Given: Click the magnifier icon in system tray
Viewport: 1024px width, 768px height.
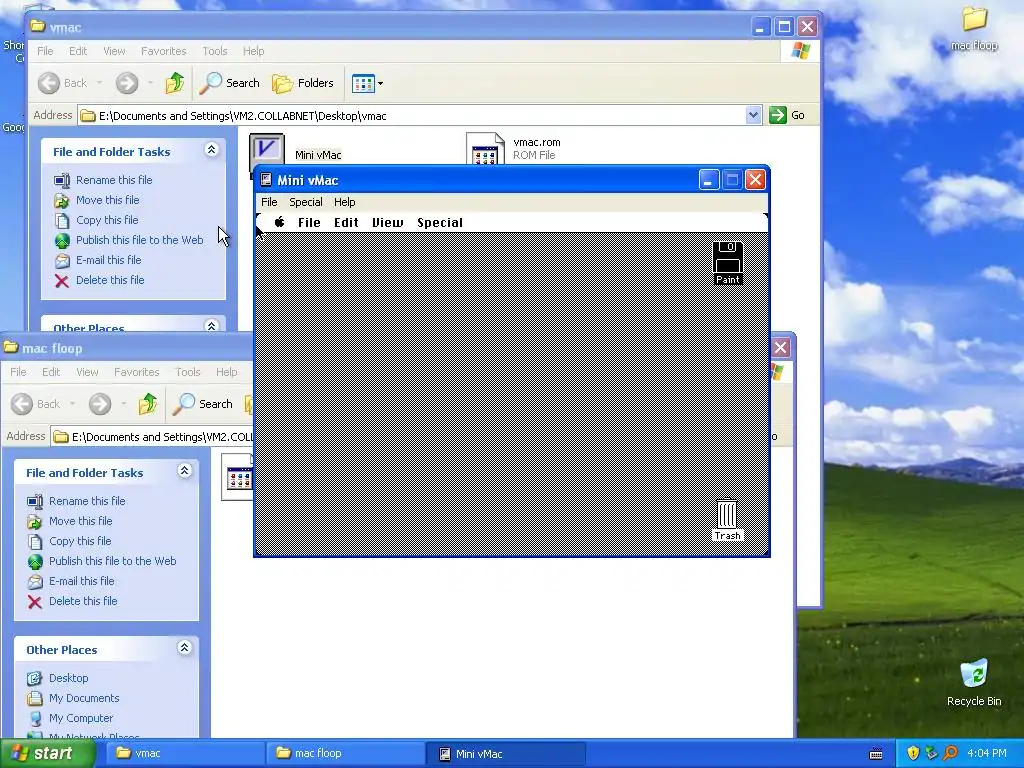Looking at the screenshot, I should point(950,753).
